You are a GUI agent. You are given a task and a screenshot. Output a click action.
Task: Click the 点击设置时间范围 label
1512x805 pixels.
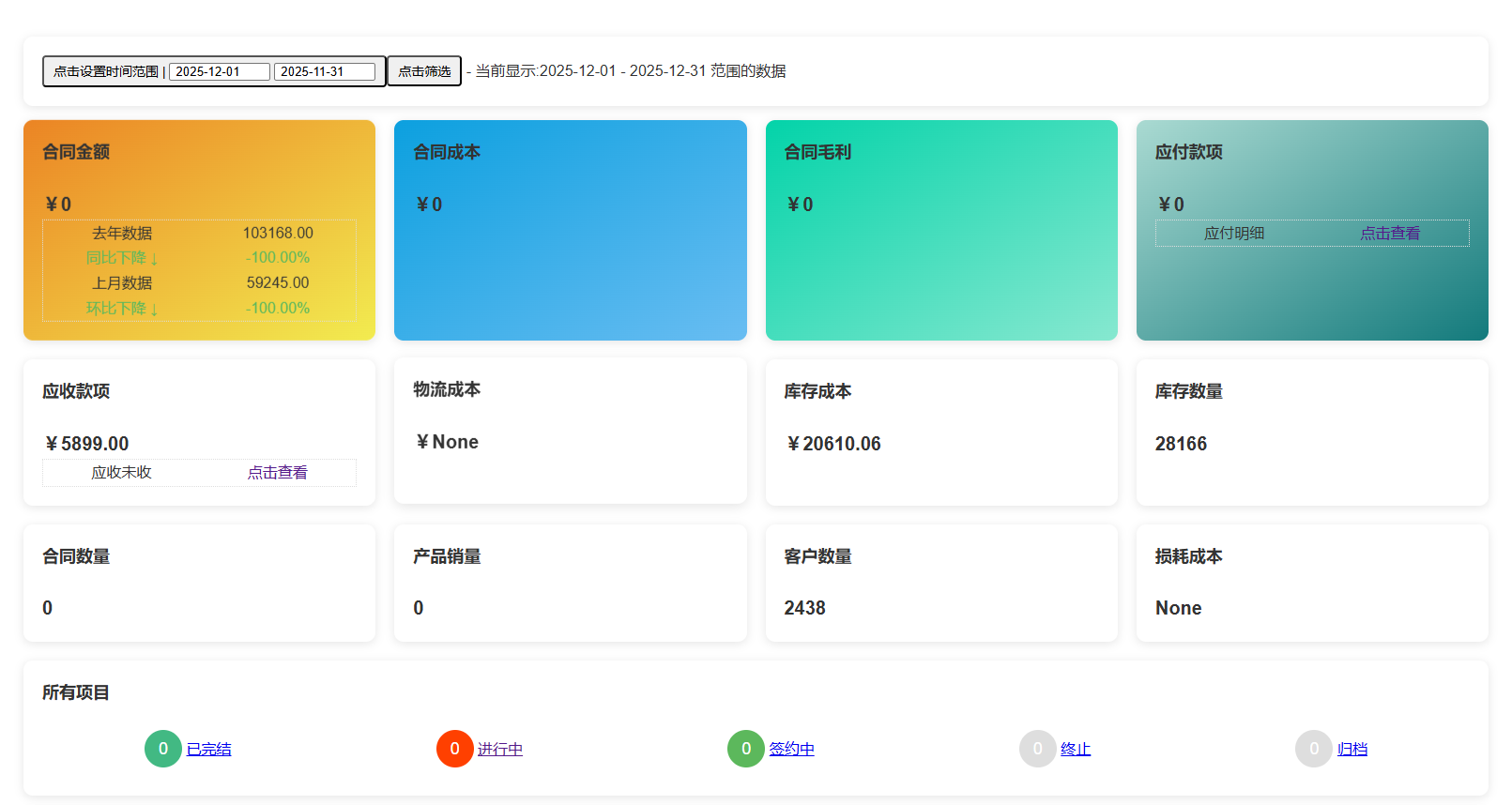(105, 71)
